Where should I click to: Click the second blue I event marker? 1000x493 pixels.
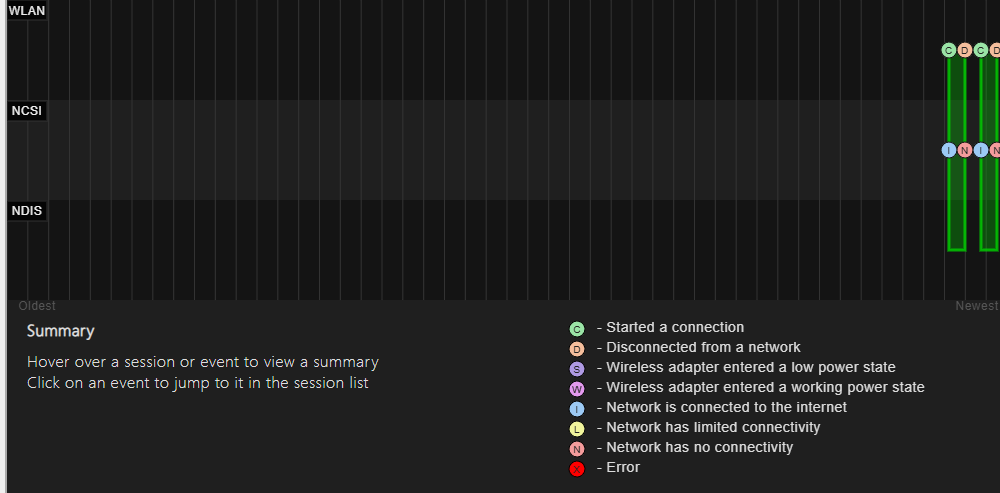tap(981, 150)
